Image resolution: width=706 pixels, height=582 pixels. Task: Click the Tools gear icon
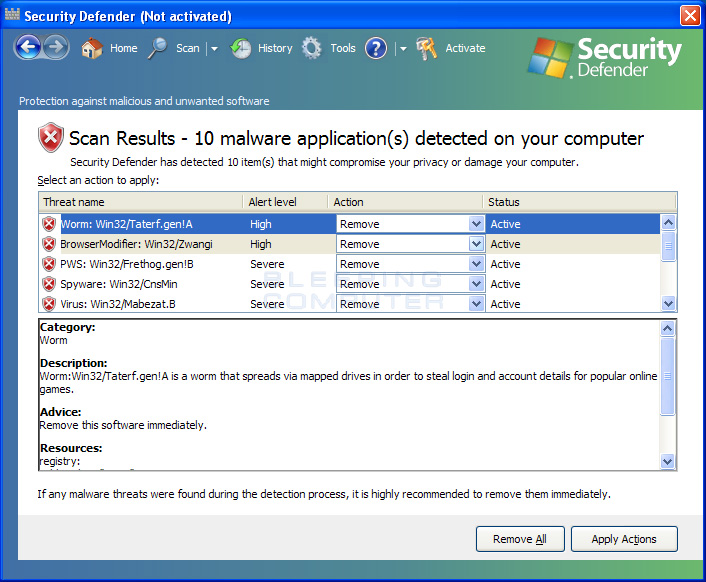pos(312,48)
